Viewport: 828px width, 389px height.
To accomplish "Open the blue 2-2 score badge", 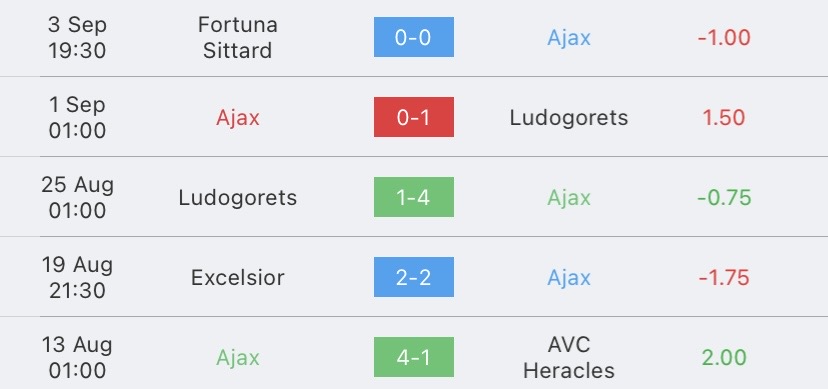I will [413, 277].
